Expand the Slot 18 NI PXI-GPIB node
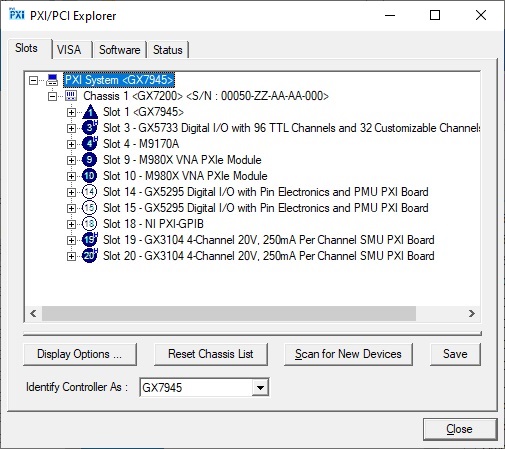The width and height of the screenshot is (505, 449). click(x=71, y=224)
